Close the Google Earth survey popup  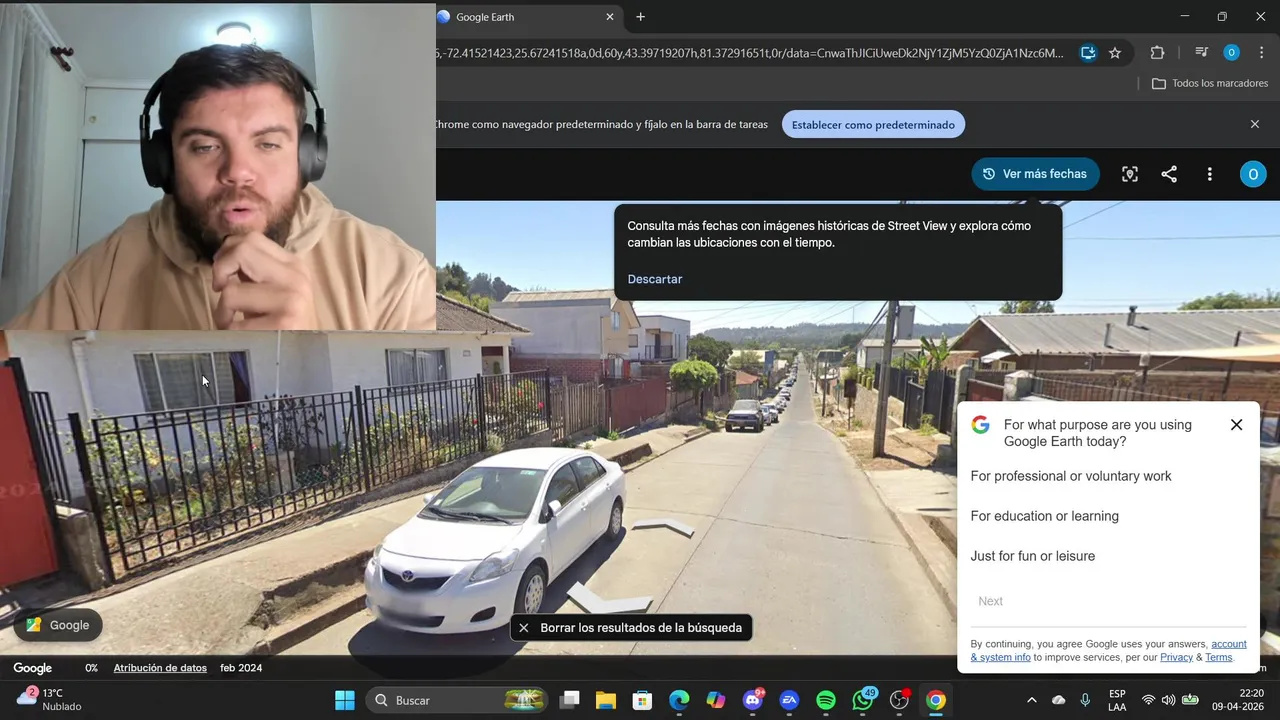(1236, 425)
